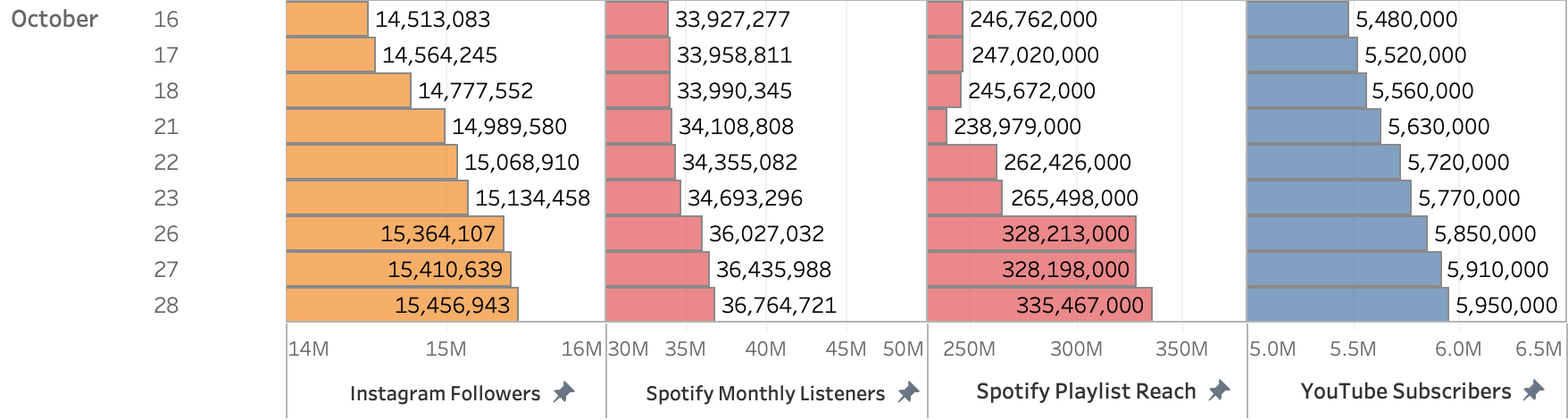Select the YouTube Subscribers axis title
This screenshot has width=1568, height=420.
(1405, 391)
